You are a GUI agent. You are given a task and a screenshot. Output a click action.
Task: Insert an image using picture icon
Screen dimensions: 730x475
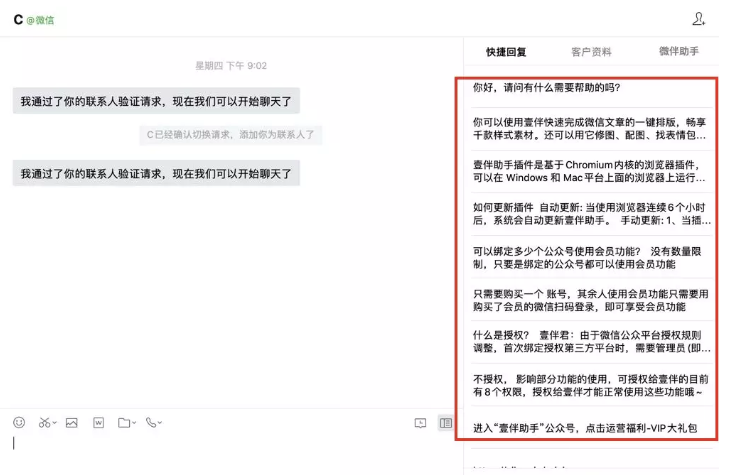(72, 422)
